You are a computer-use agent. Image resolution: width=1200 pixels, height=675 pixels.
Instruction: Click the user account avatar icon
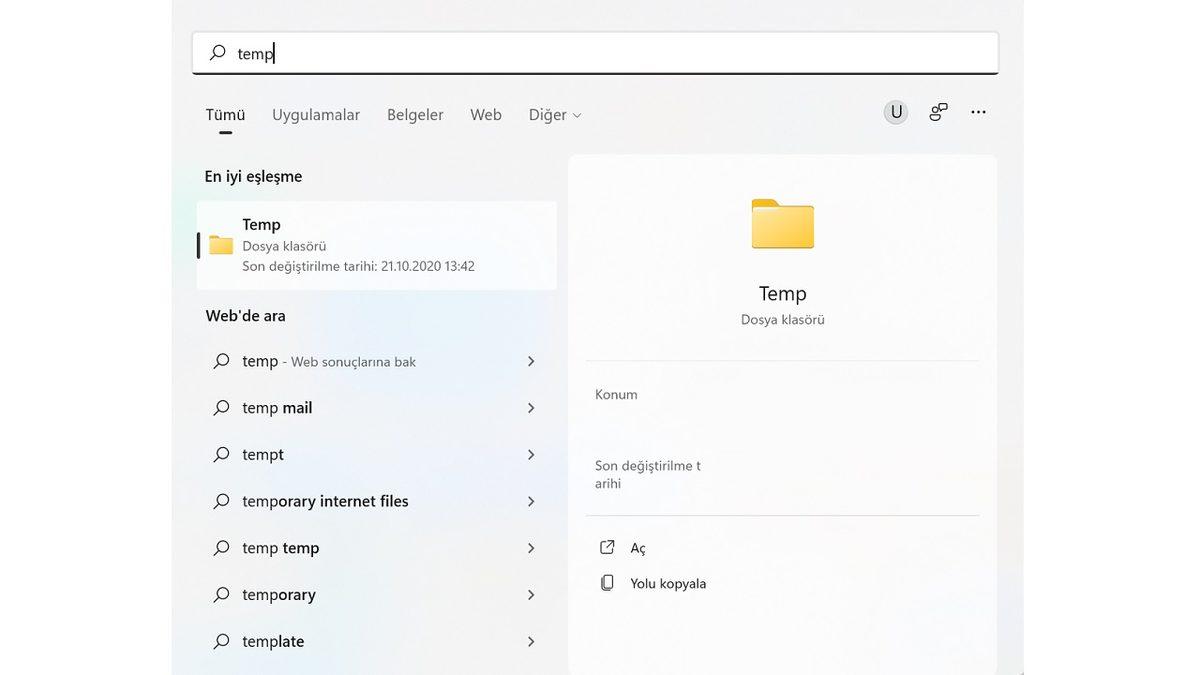click(896, 112)
